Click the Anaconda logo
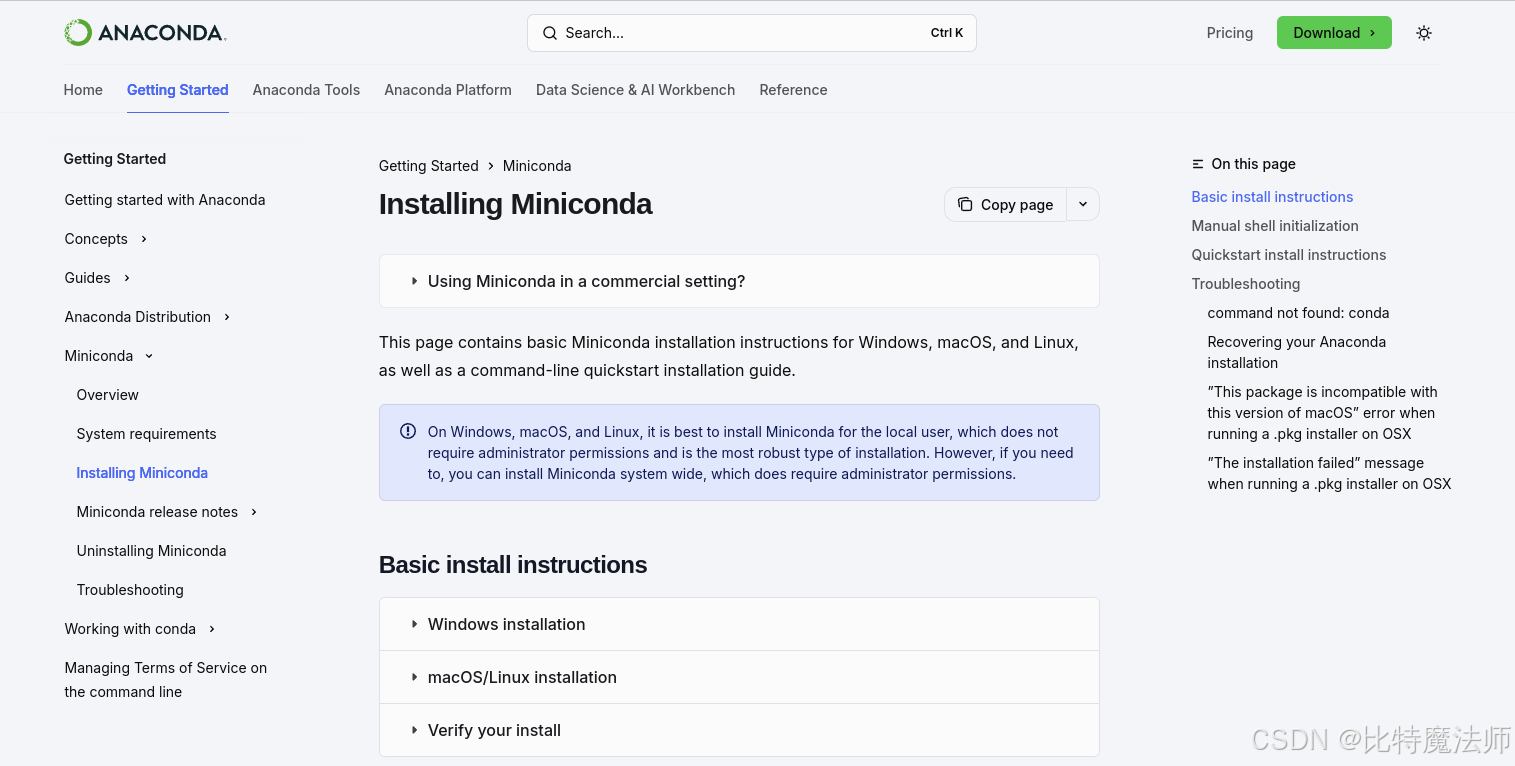Viewport: 1515px width, 766px height. pos(145,33)
